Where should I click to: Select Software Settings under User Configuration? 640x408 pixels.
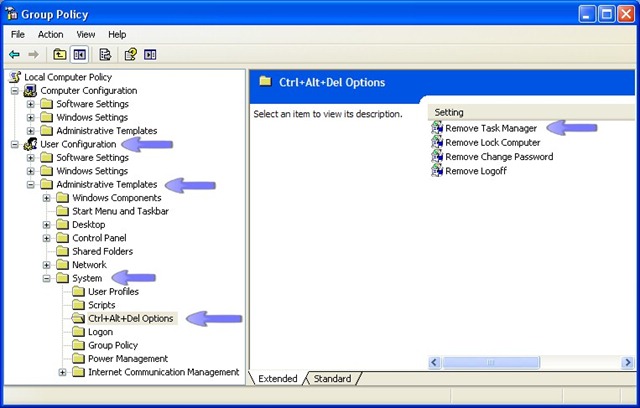(x=92, y=157)
